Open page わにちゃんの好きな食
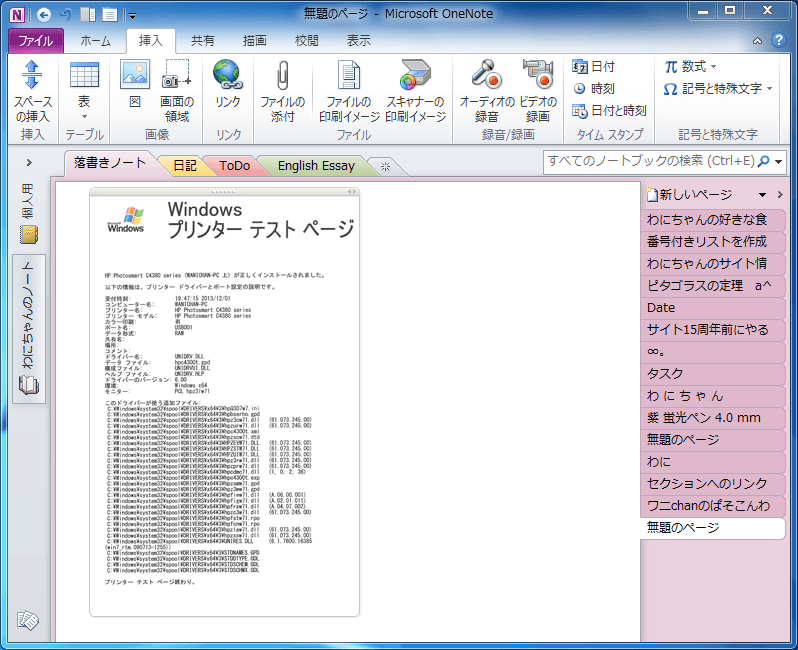The image size is (798, 650). [712, 220]
